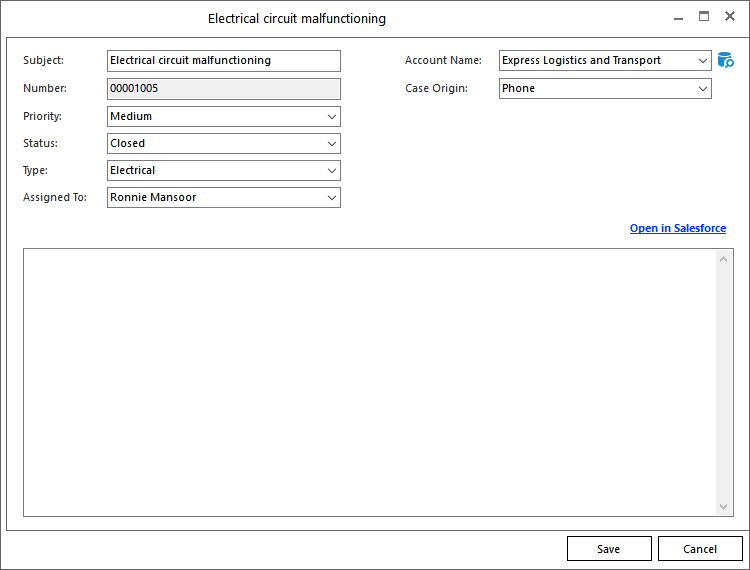Minimize the case window
The width and height of the screenshot is (750, 570).
pyautogui.click(x=677, y=18)
